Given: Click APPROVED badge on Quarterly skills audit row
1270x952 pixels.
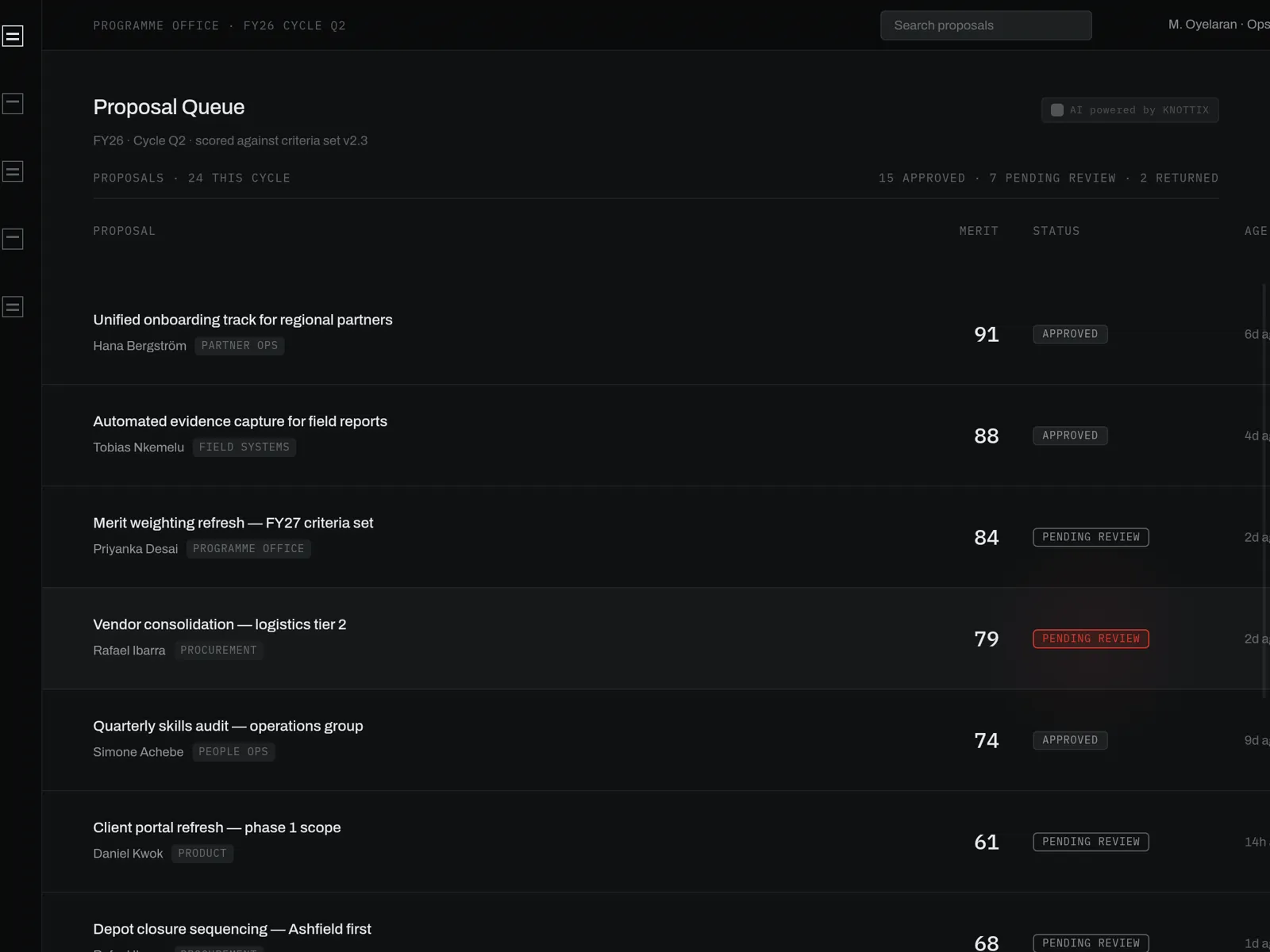Looking at the screenshot, I should 1070,740.
